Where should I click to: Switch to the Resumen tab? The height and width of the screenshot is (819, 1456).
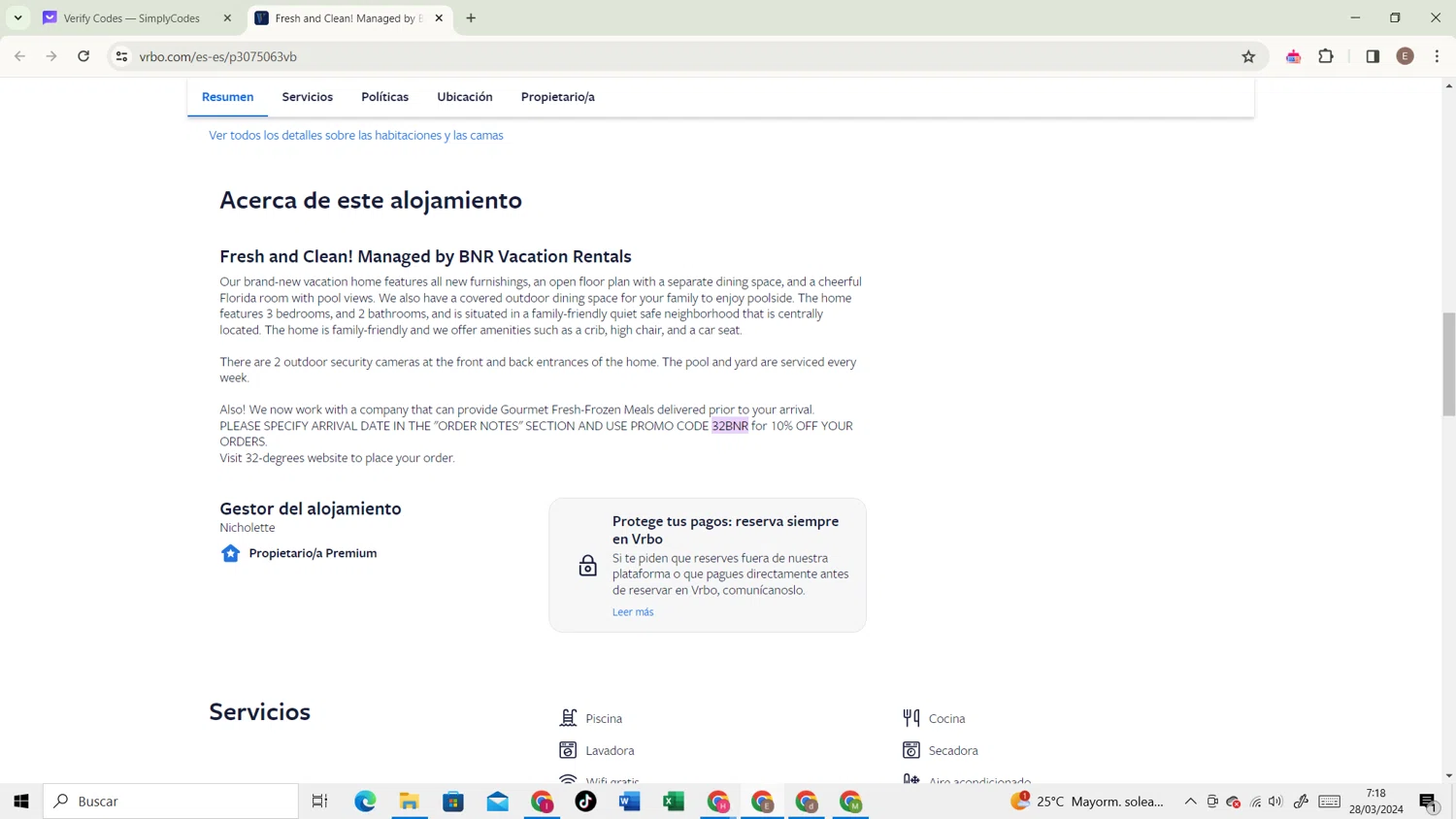227,97
